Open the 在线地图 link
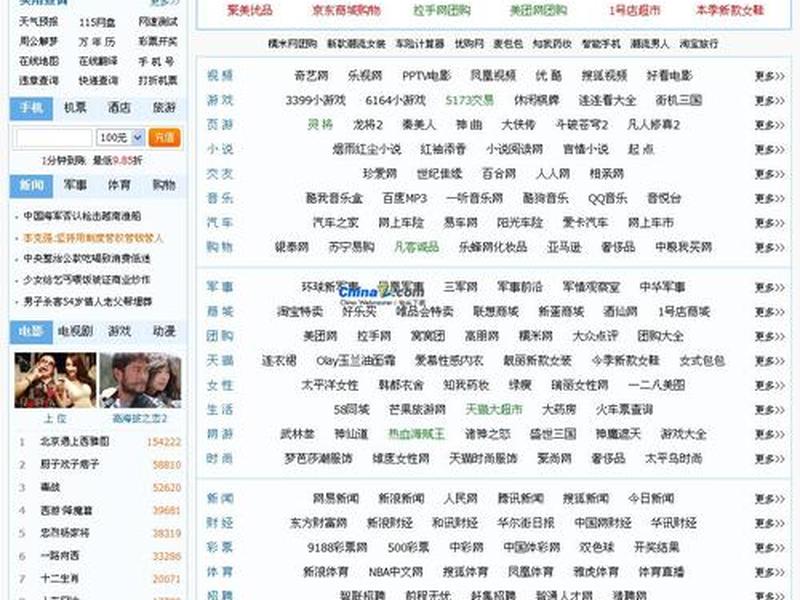800x600 pixels. coord(39,61)
